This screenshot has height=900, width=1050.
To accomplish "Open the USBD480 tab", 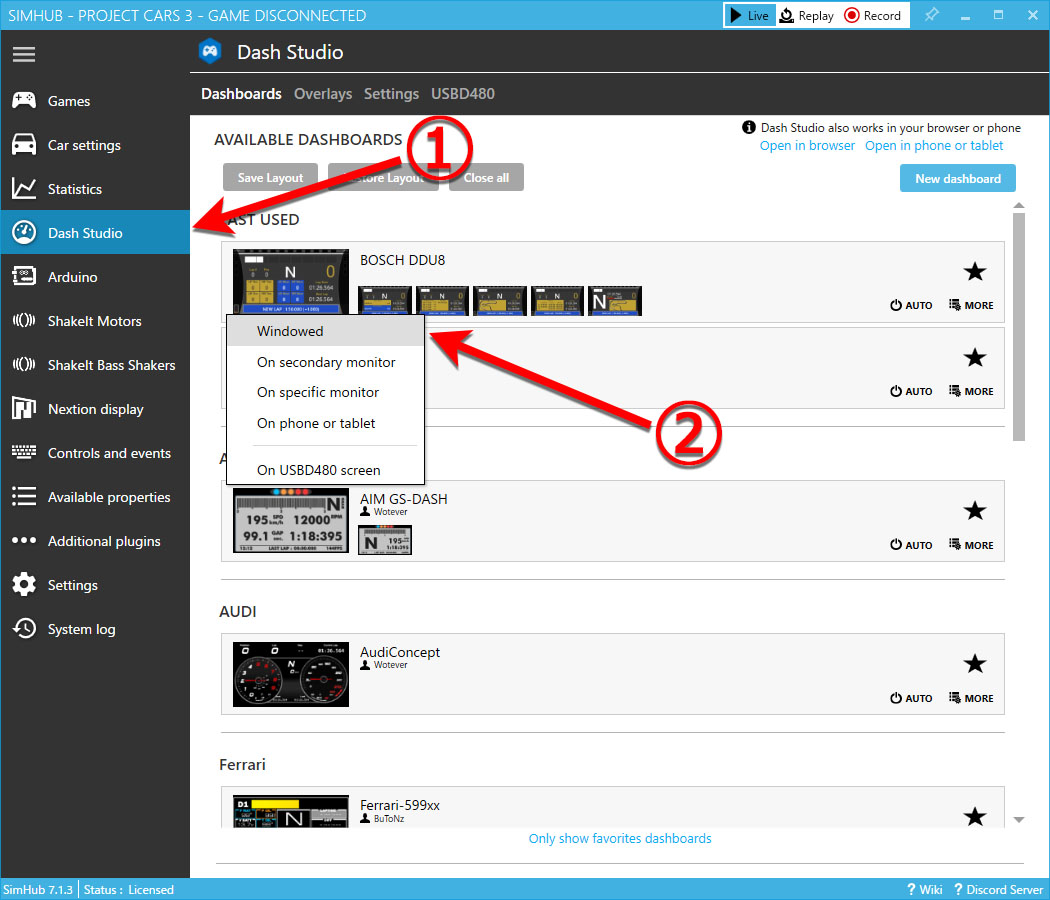I will point(463,94).
